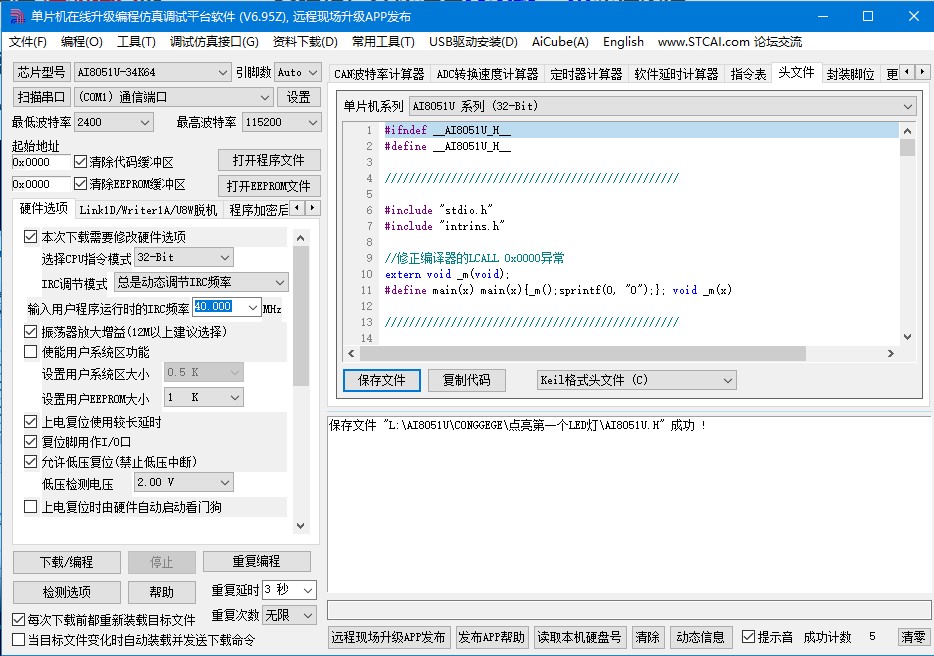Open the 调试仿真接口(G) menu

(x=214, y=42)
